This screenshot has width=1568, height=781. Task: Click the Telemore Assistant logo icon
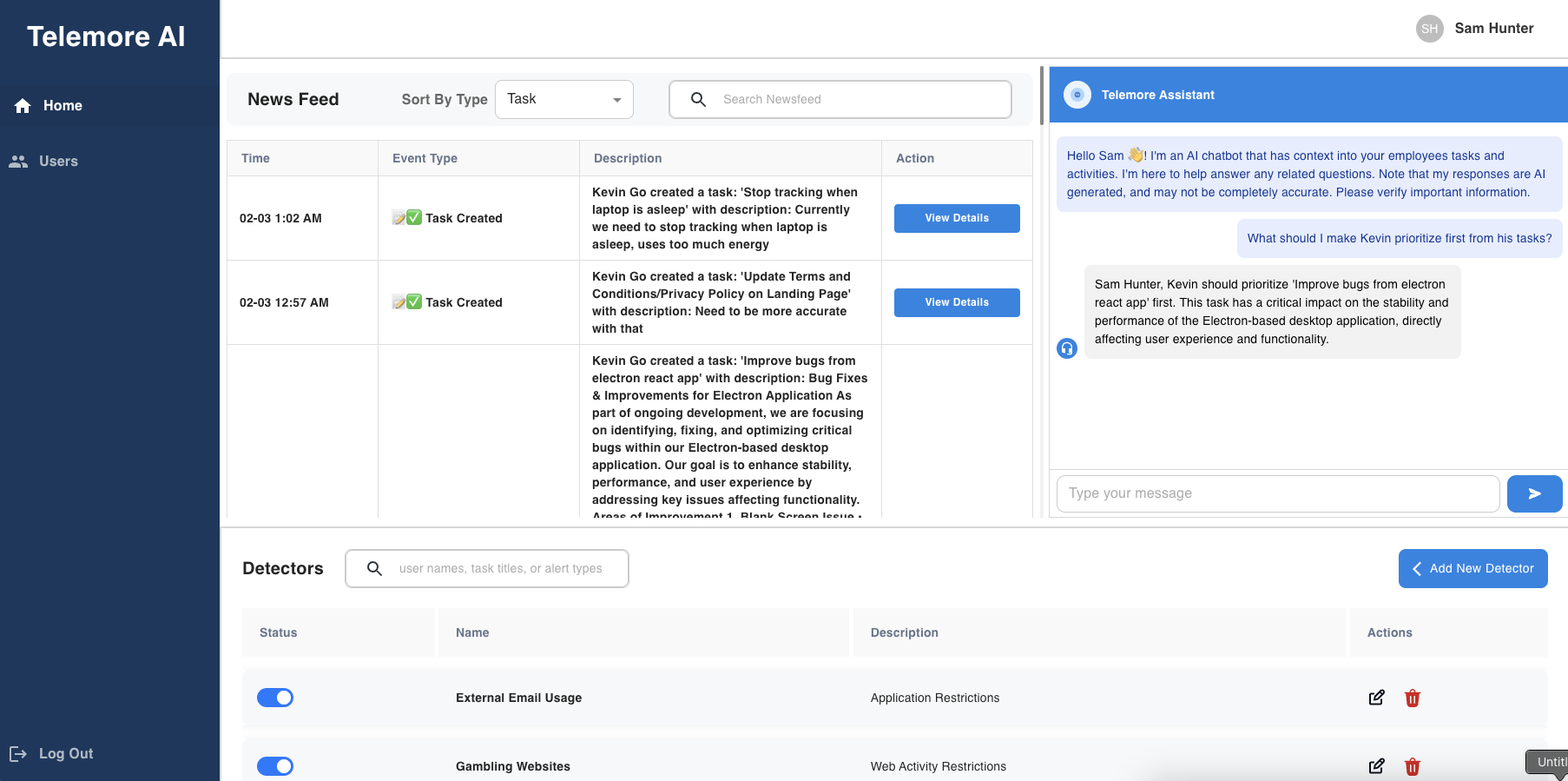click(x=1077, y=95)
